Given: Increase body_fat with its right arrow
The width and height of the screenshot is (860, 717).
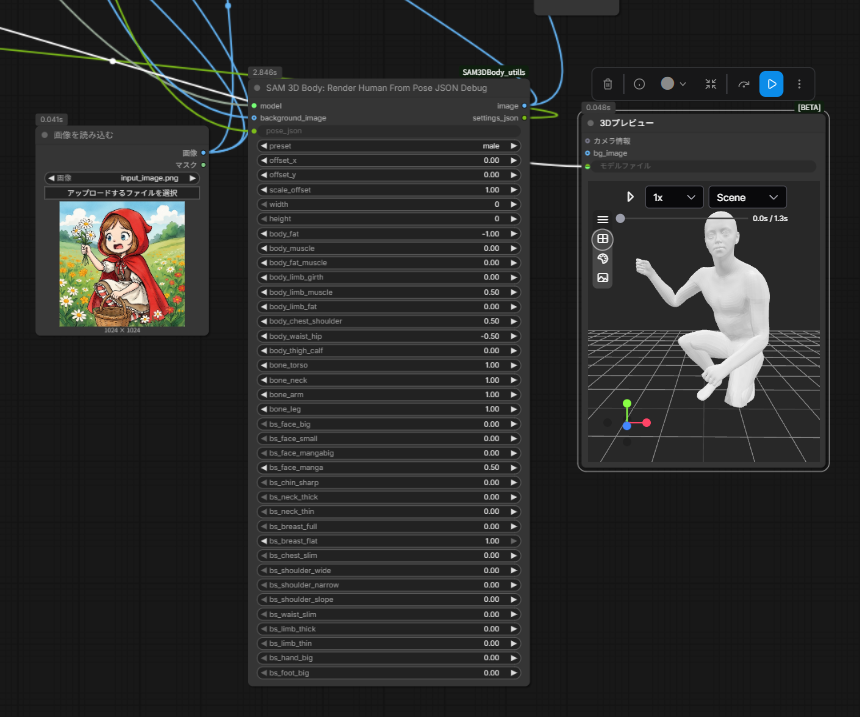Looking at the screenshot, I should pos(513,234).
